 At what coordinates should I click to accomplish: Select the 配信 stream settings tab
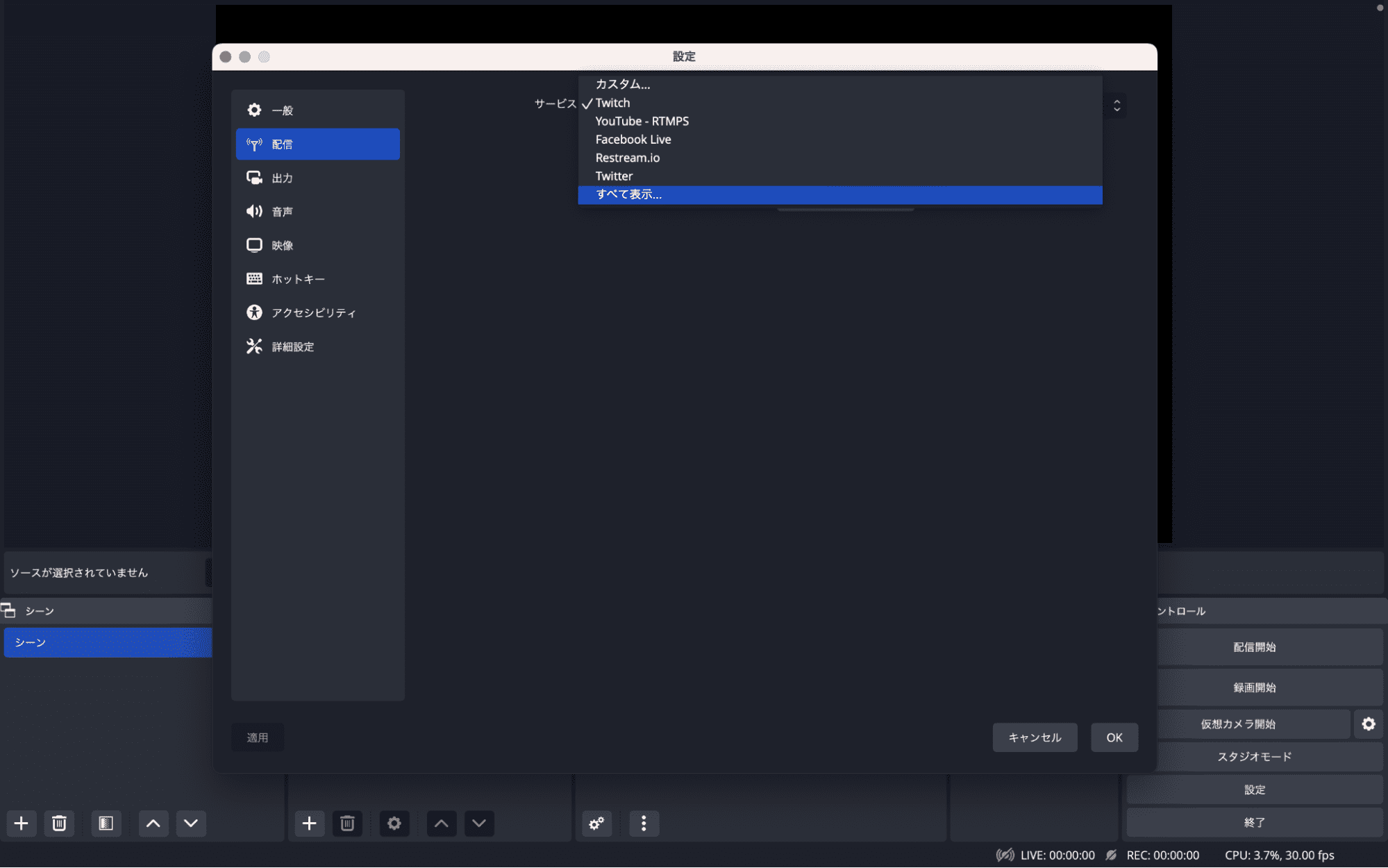coord(317,144)
